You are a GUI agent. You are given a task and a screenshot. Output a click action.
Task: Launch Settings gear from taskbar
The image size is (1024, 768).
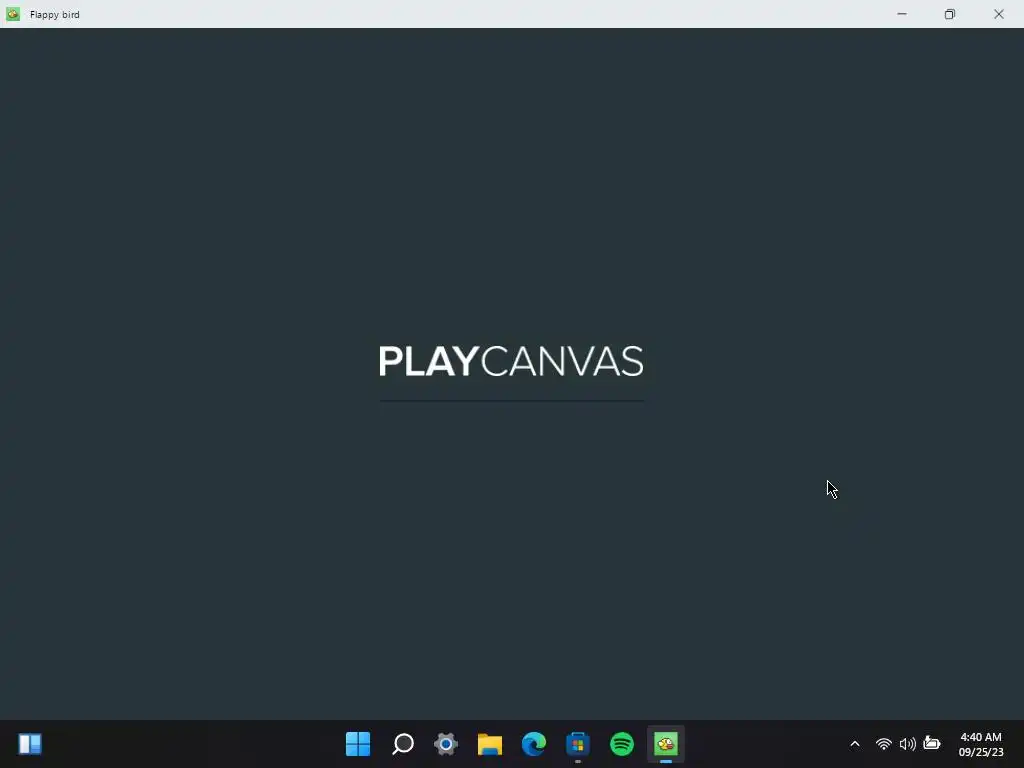click(446, 744)
